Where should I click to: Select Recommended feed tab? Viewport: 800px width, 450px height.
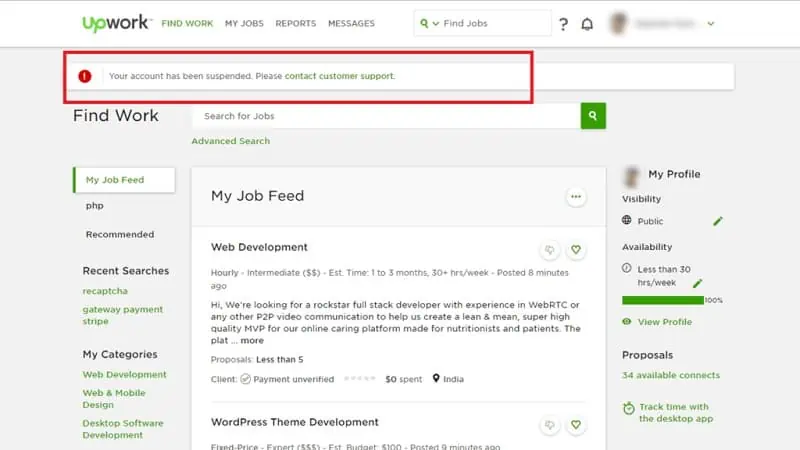click(120, 235)
